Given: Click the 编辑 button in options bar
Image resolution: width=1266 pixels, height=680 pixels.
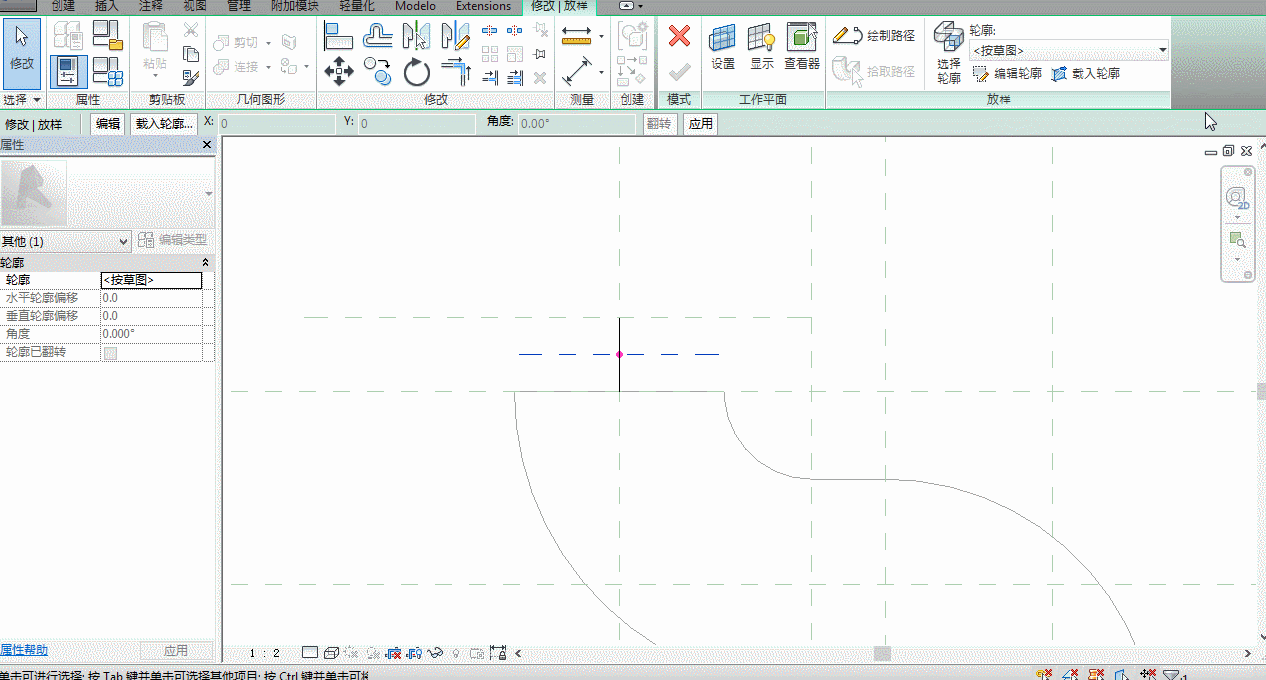Looking at the screenshot, I should tap(107, 124).
